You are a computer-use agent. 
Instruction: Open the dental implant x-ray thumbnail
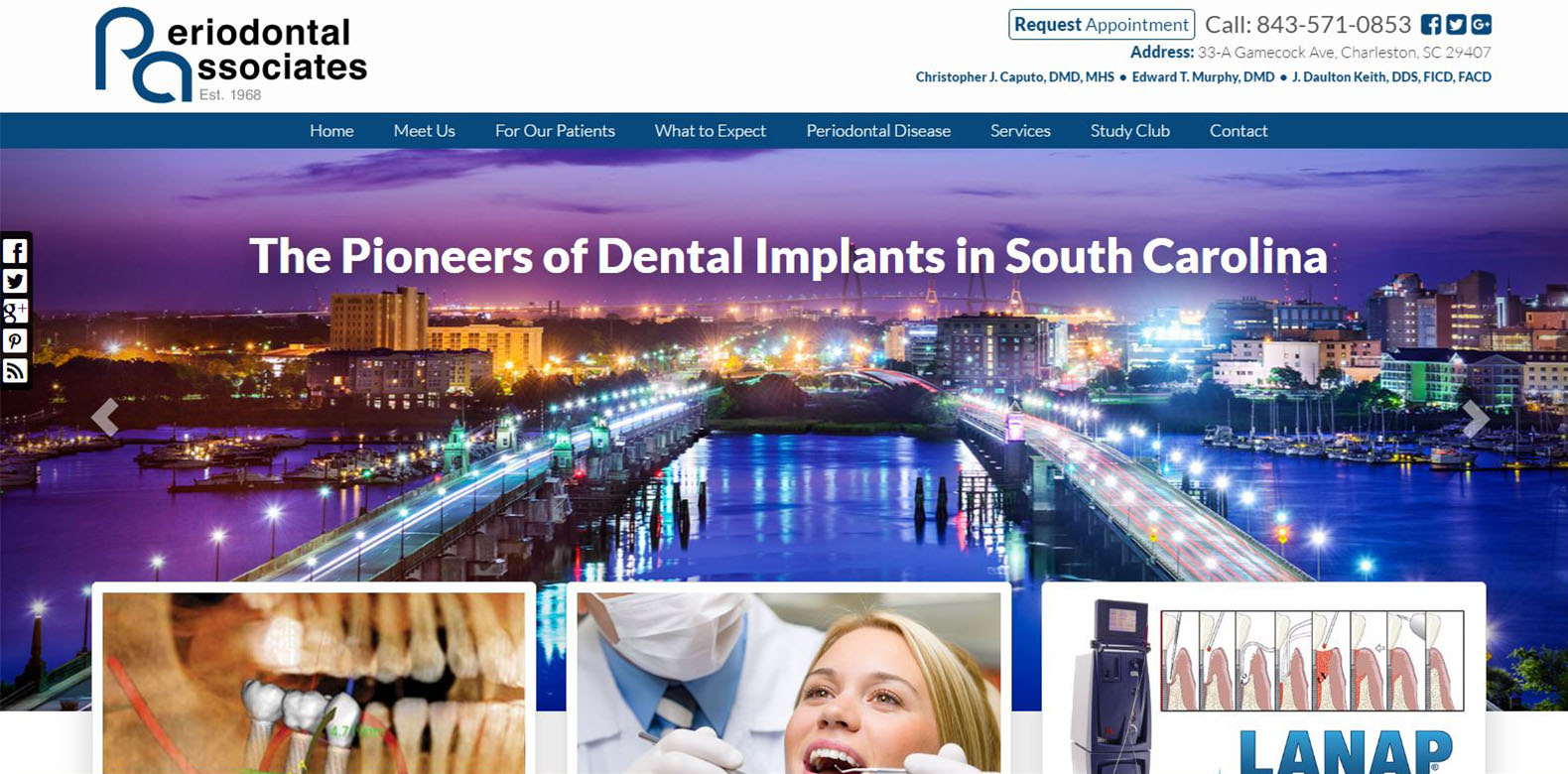[314, 679]
